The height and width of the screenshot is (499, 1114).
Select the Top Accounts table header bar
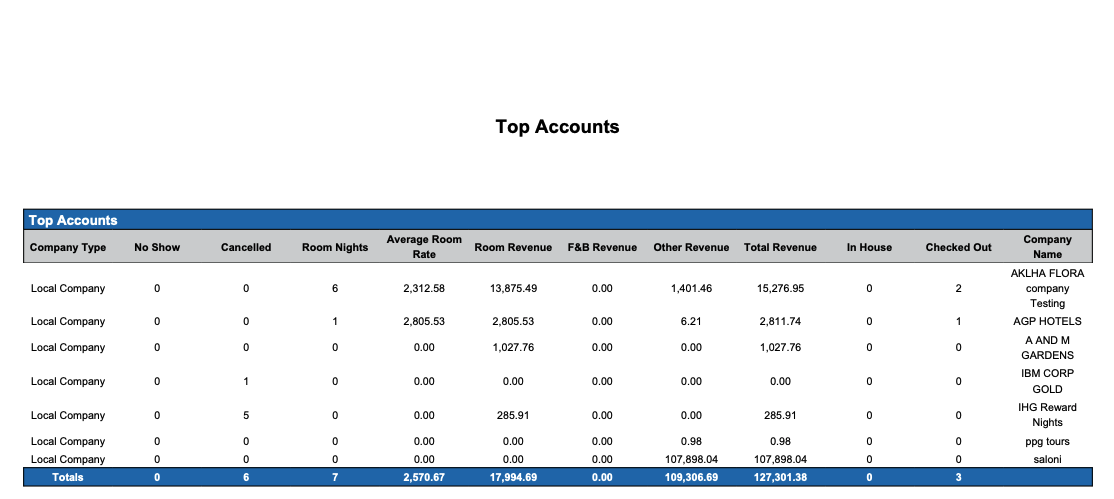pyautogui.click(x=559, y=220)
